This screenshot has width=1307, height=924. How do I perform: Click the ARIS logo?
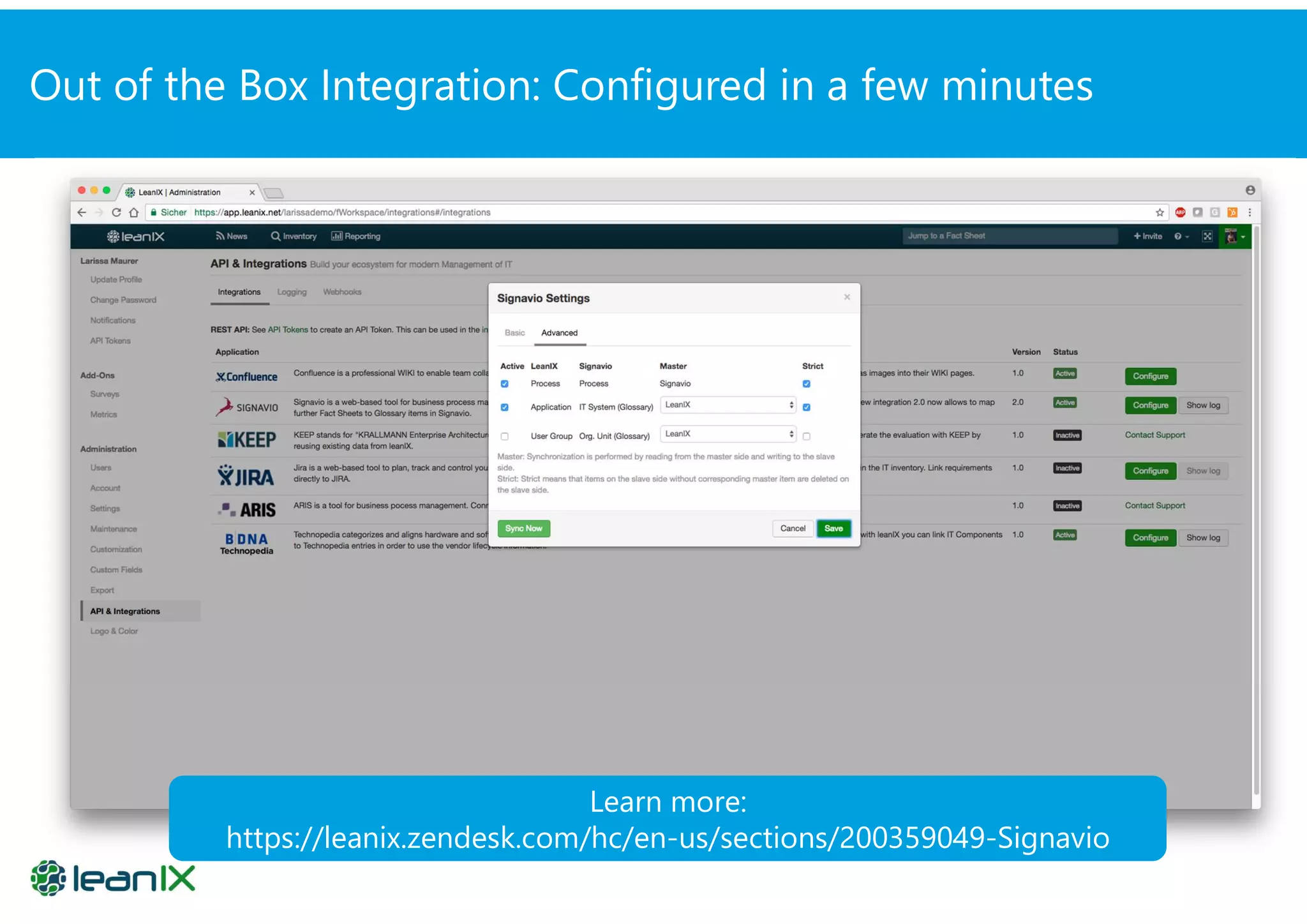point(247,510)
